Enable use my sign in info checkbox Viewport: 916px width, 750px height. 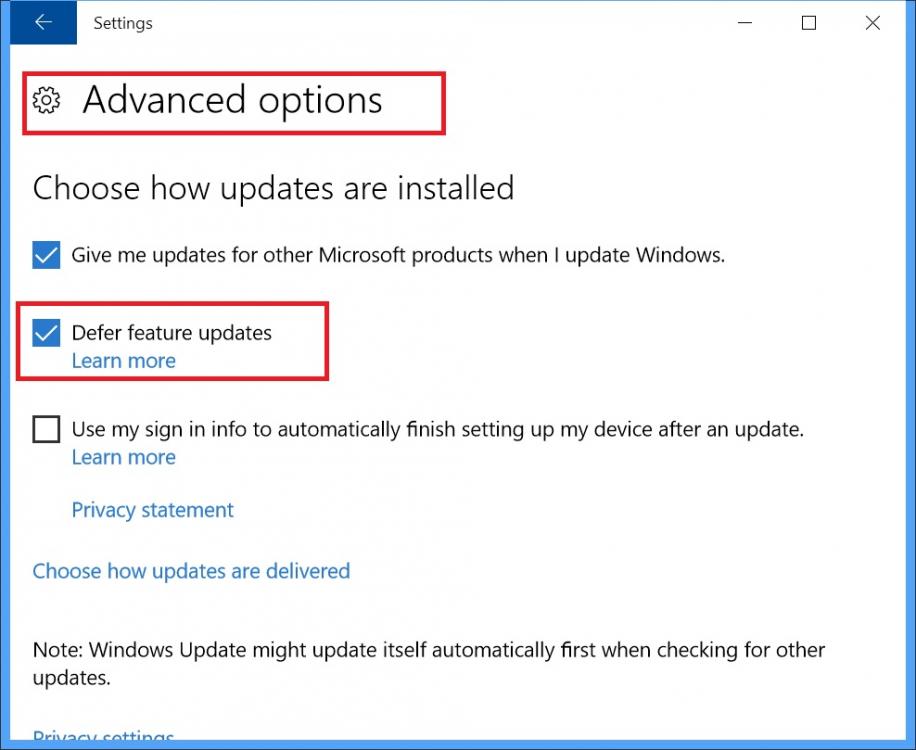(x=46, y=429)
